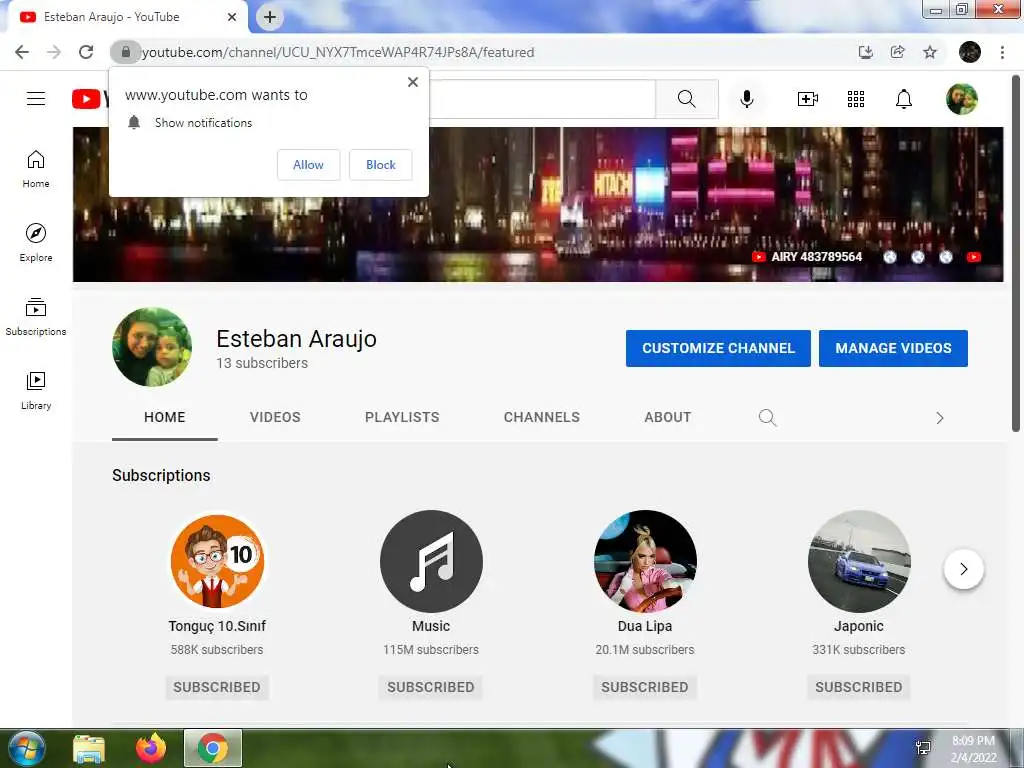Switch to the CHANNELS tab
Viewport: 1024px width, 768px height.
pos(542,417)
